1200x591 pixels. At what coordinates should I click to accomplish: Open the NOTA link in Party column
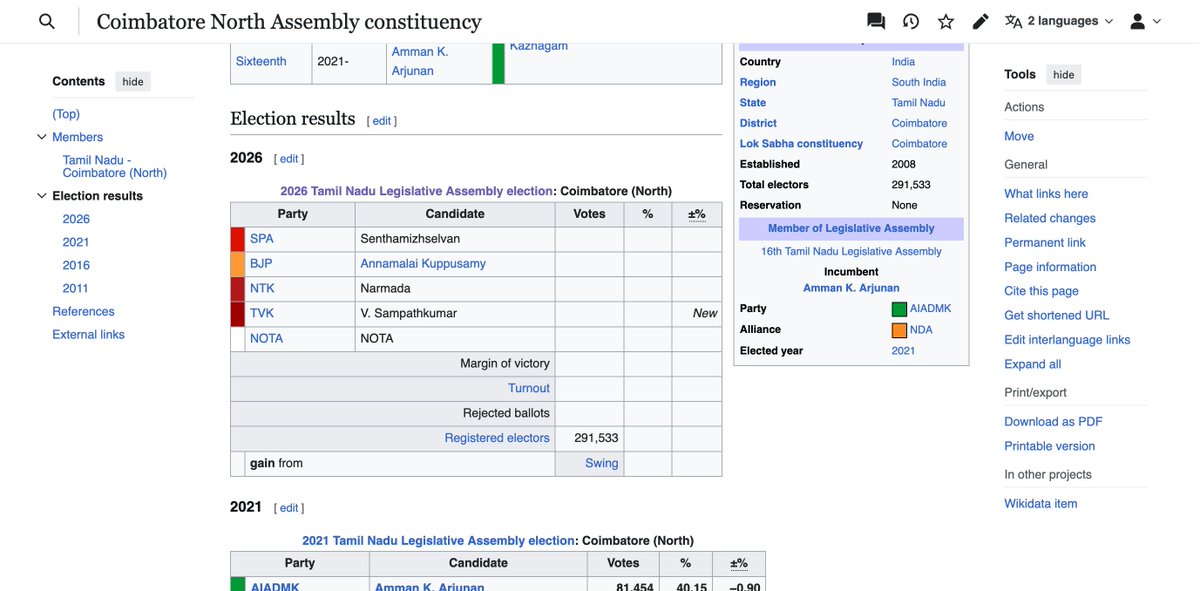tap(266, 338)
